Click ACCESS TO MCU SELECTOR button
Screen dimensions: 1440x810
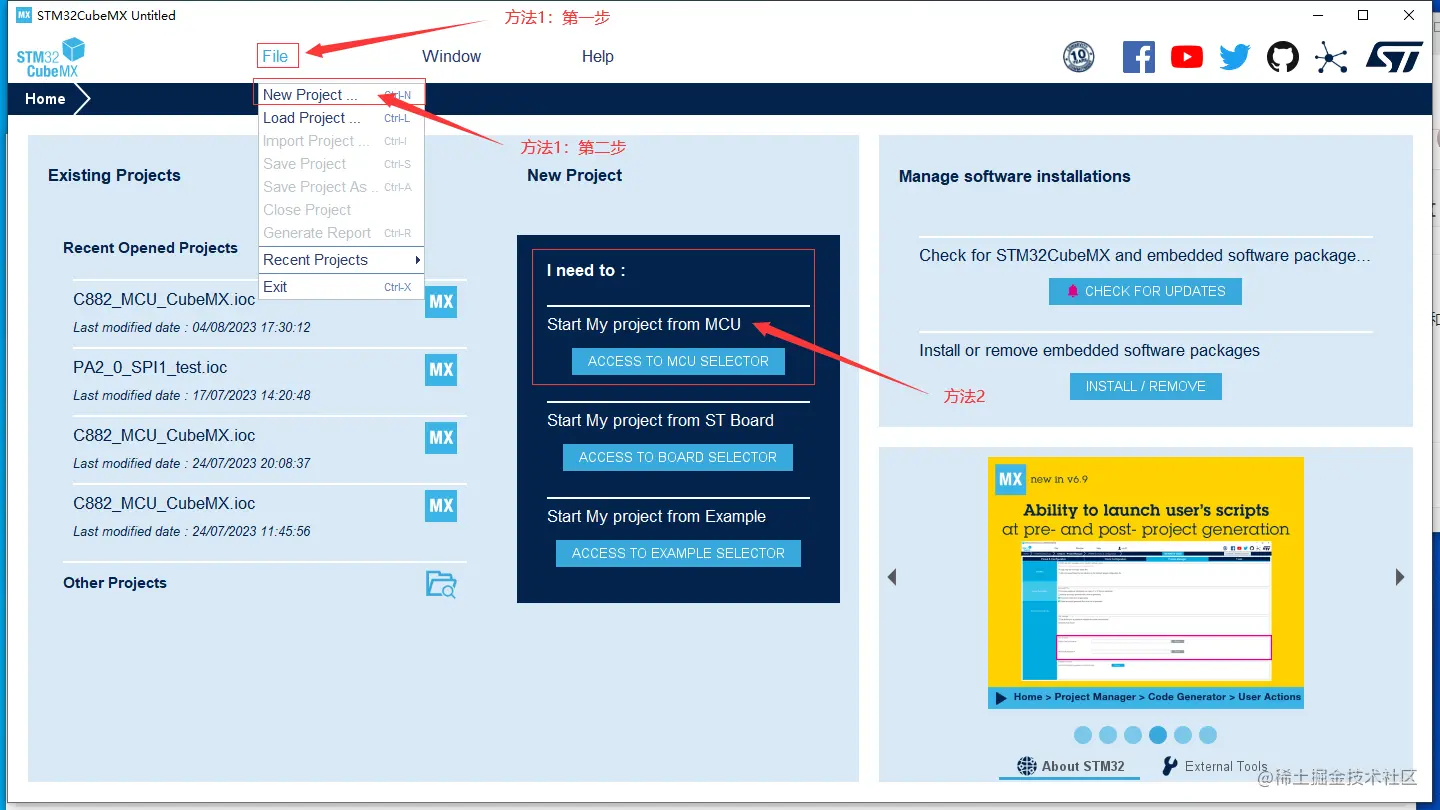tap(678, 362)
